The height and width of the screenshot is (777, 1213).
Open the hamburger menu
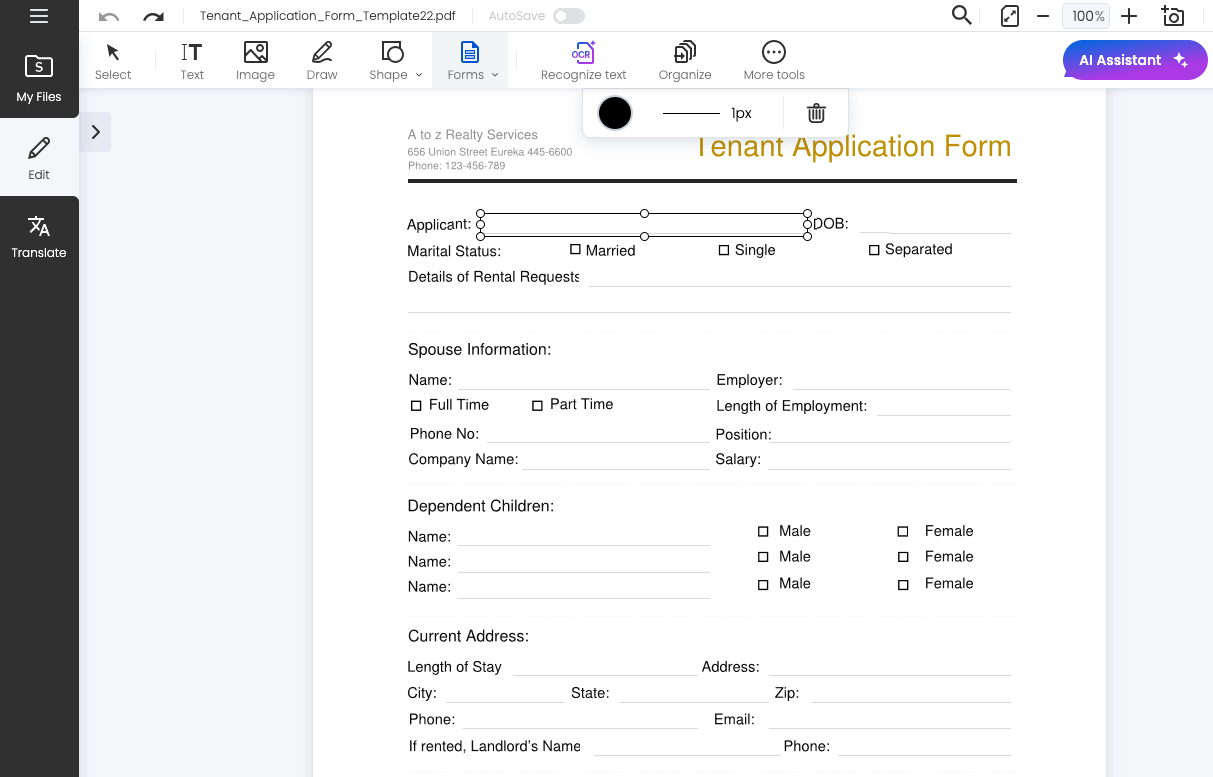point(39,16)
